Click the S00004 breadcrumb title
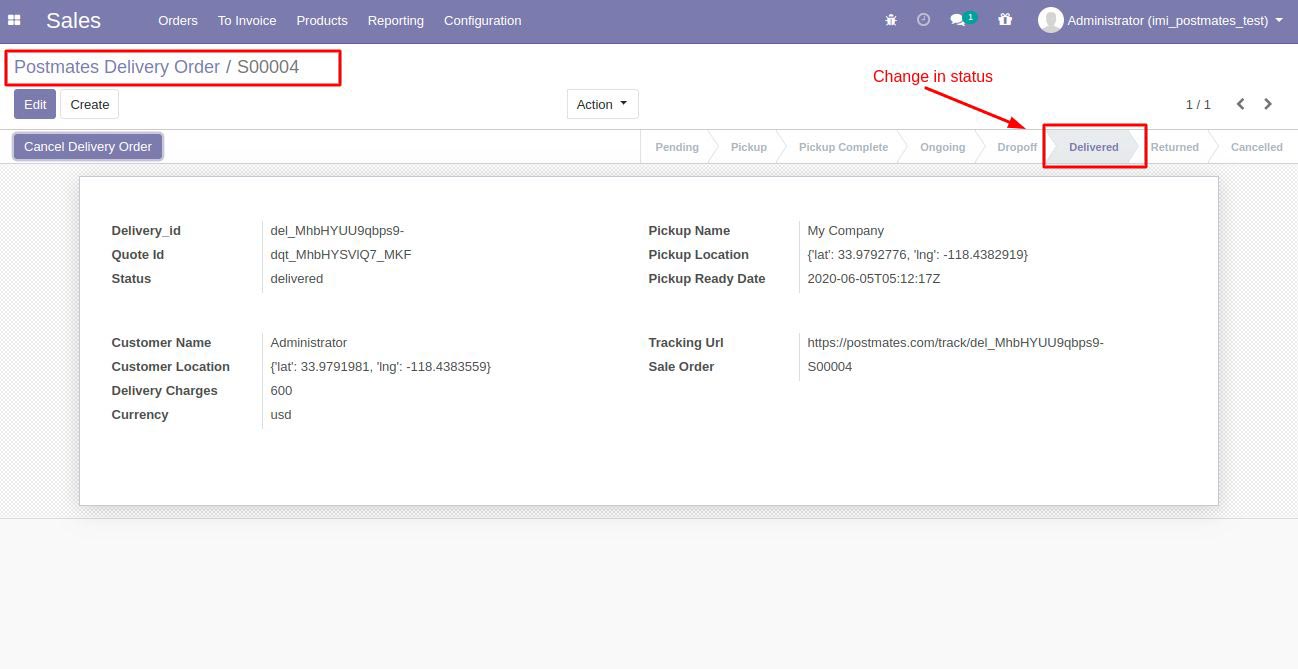 click(268, 67)
